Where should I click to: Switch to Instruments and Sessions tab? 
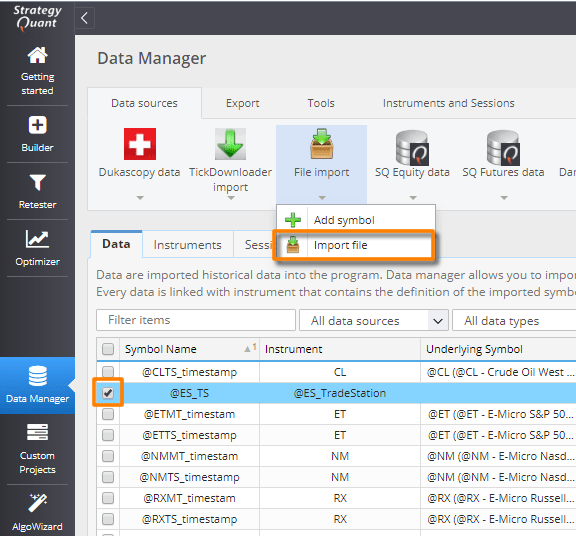click(449, 103)
